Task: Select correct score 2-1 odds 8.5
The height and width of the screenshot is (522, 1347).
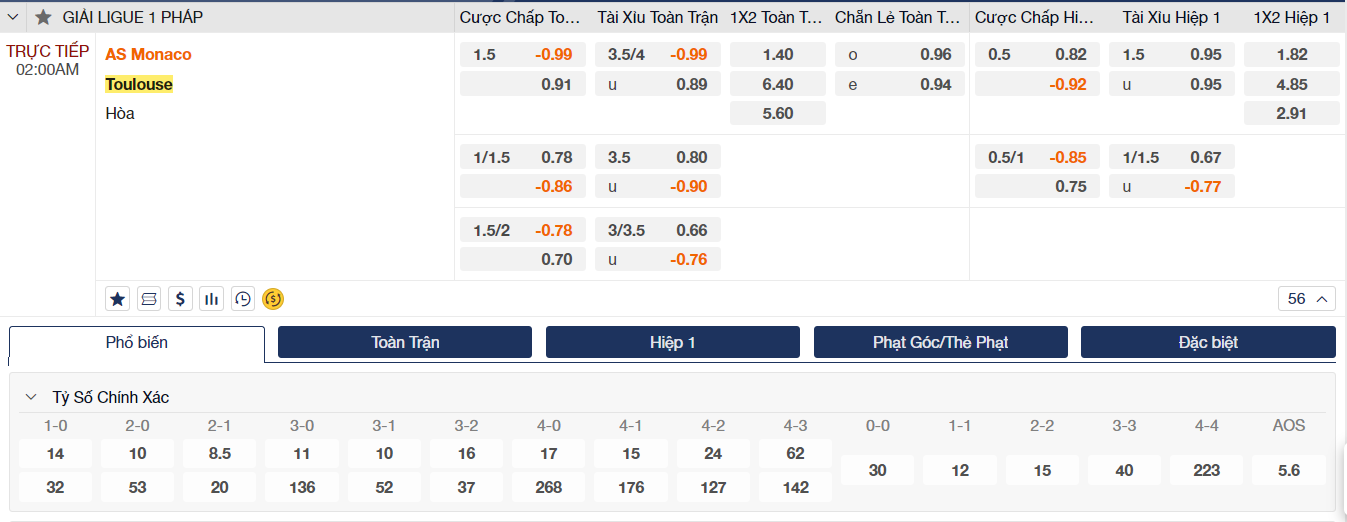Action: [x=220, y=454]
